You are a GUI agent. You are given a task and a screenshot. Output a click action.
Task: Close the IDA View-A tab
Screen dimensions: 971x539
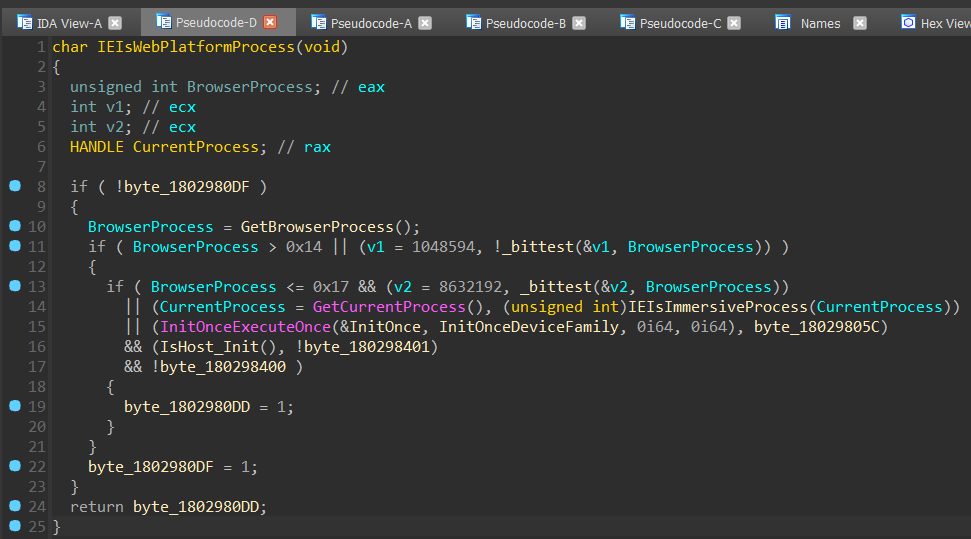point(115,23)
